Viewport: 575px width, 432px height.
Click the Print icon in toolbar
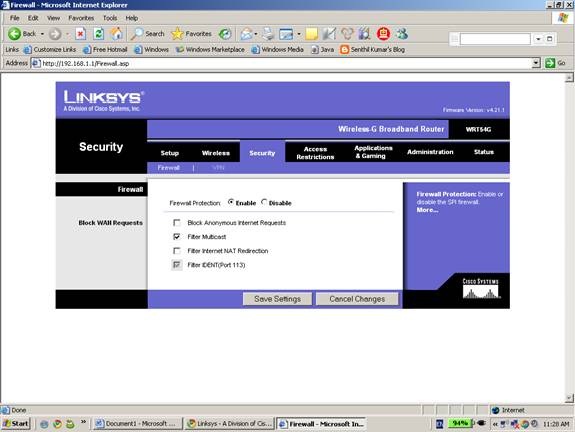268,34
